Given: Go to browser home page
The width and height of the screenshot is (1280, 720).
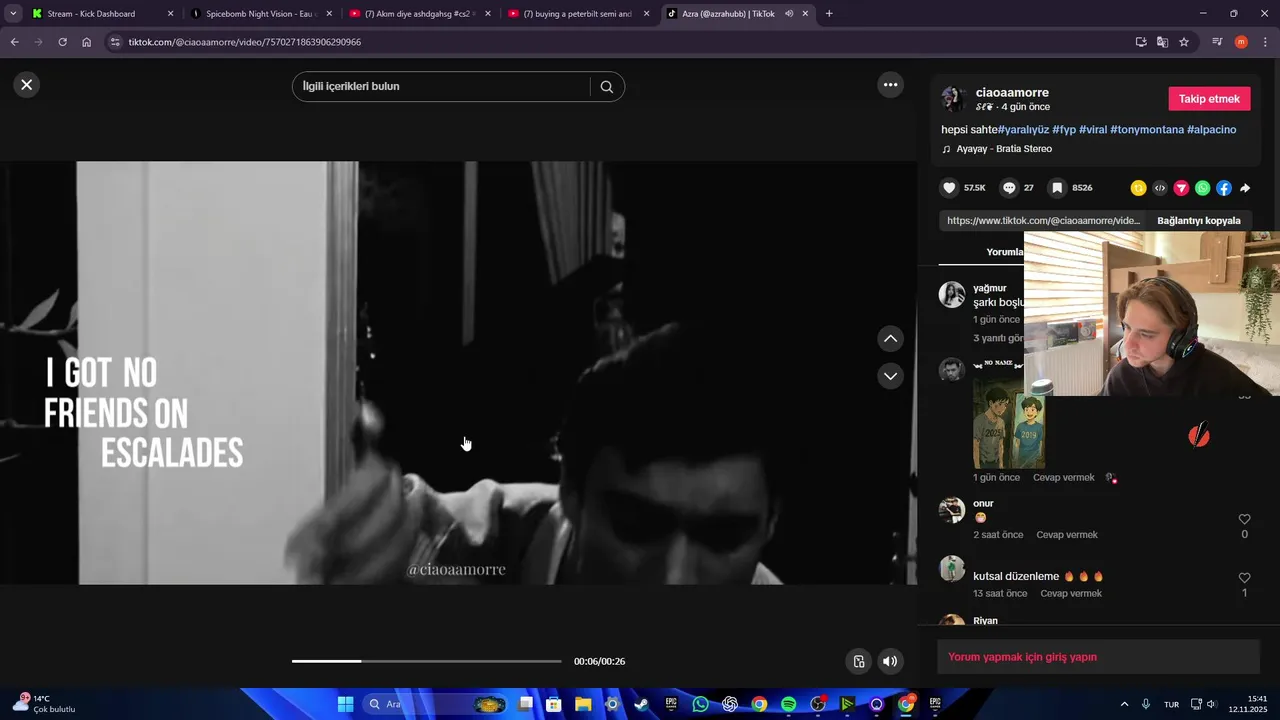Looking at the screenshot, I should (x=86, y=42).
